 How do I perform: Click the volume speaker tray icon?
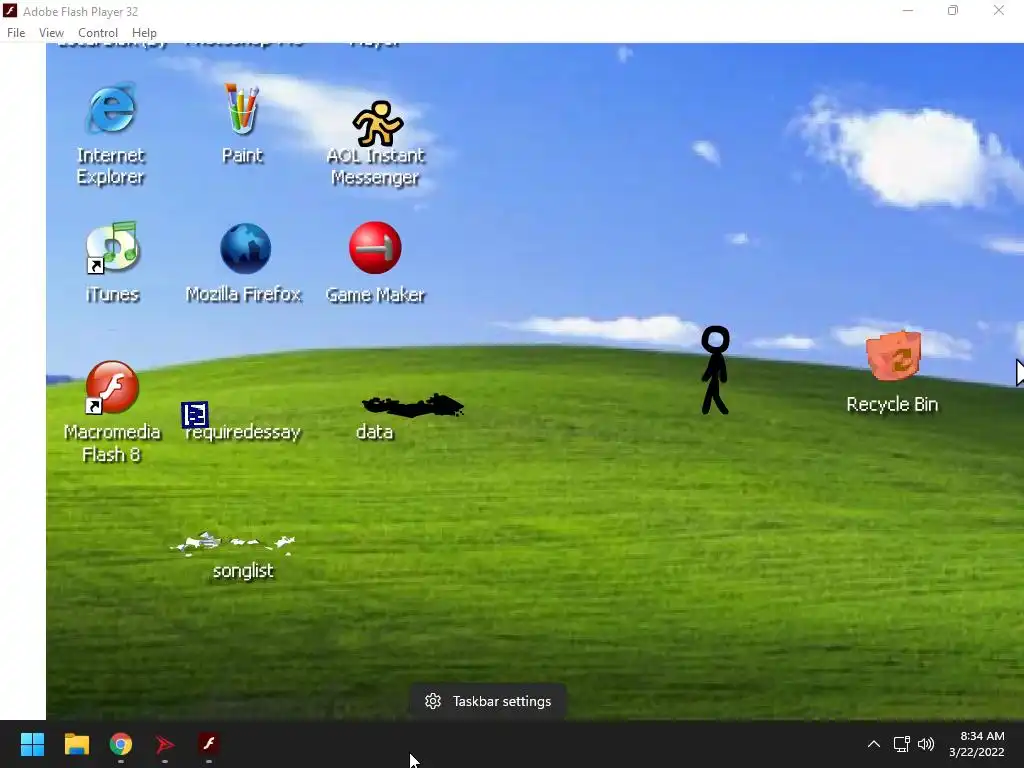926,744
